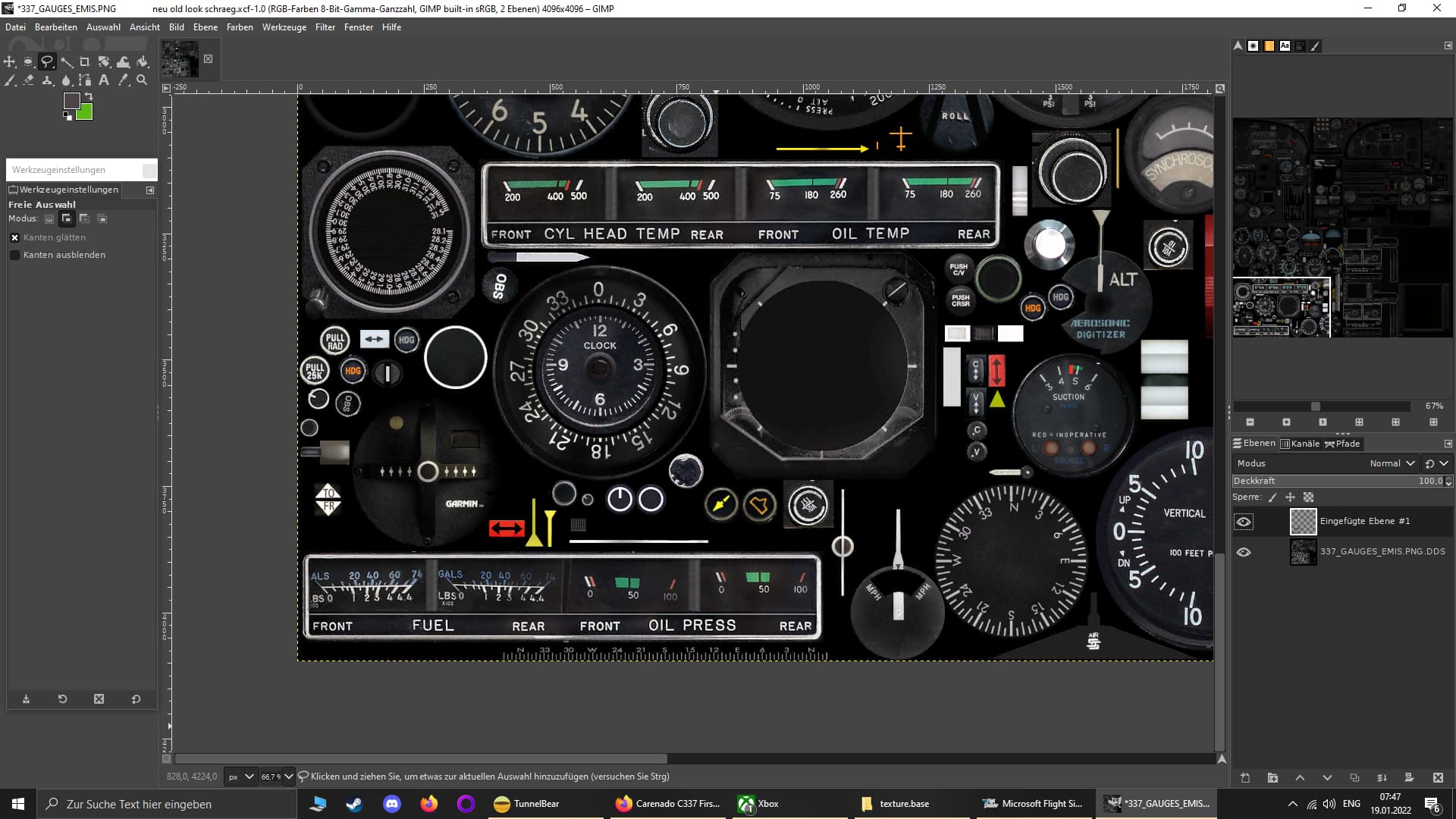Expand the zoom percentage dropdown in status bar

288,777
